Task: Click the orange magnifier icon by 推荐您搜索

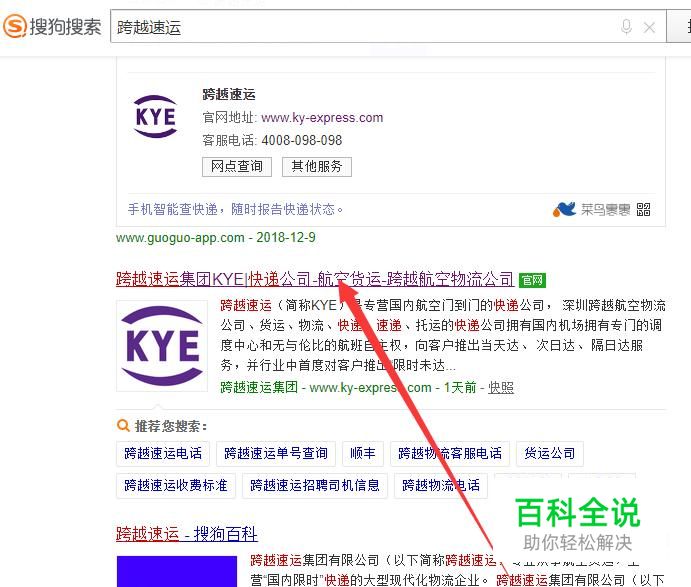Action: pos(123,426)
